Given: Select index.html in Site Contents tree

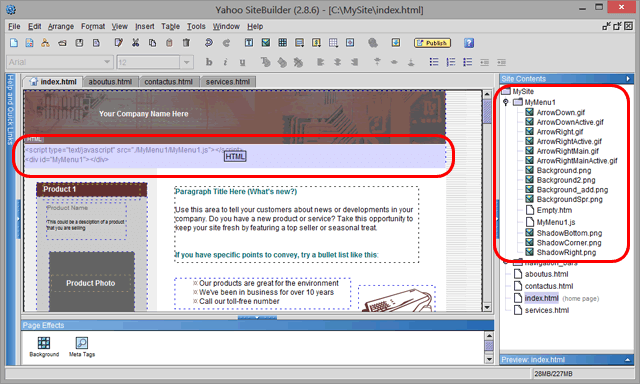Looking at the screenshot, I should 542,298.
